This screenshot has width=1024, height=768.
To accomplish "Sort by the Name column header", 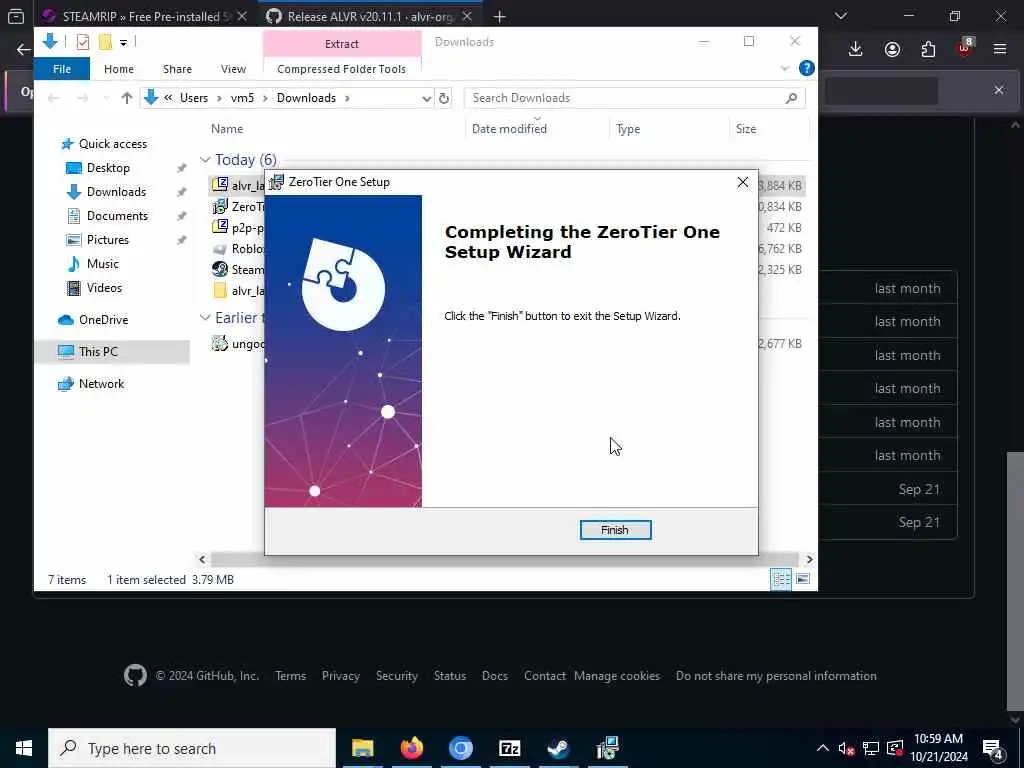I will [227, 129].
